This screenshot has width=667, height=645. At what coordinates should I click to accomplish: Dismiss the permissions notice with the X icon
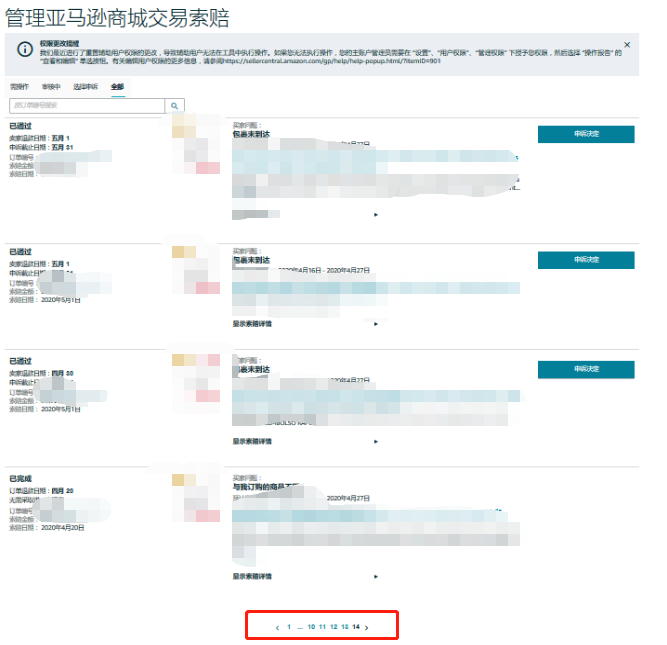point(627,45)
